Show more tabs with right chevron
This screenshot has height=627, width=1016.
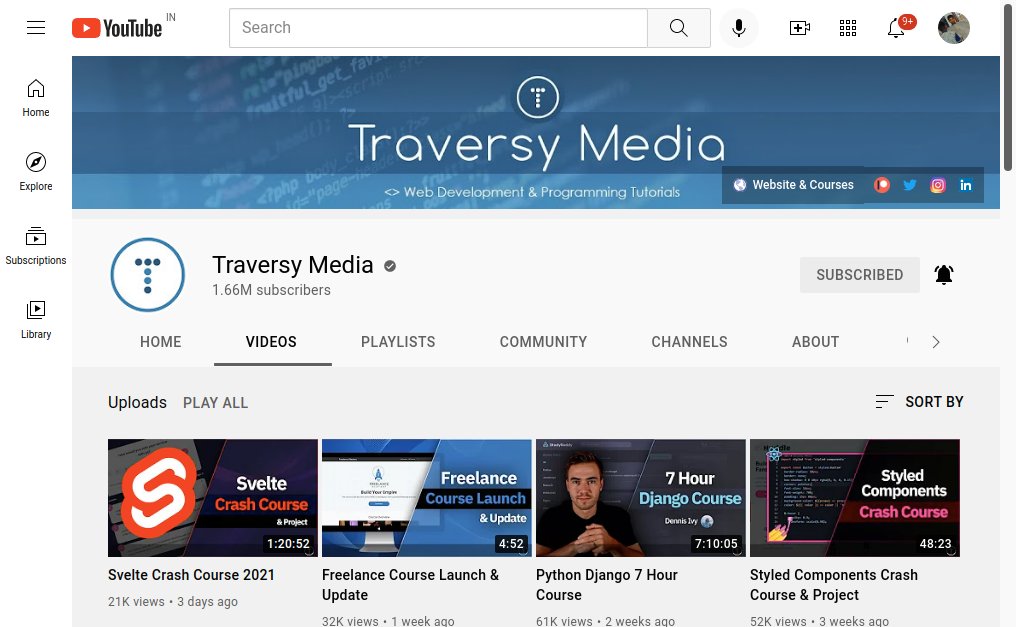tap(936, 342)
